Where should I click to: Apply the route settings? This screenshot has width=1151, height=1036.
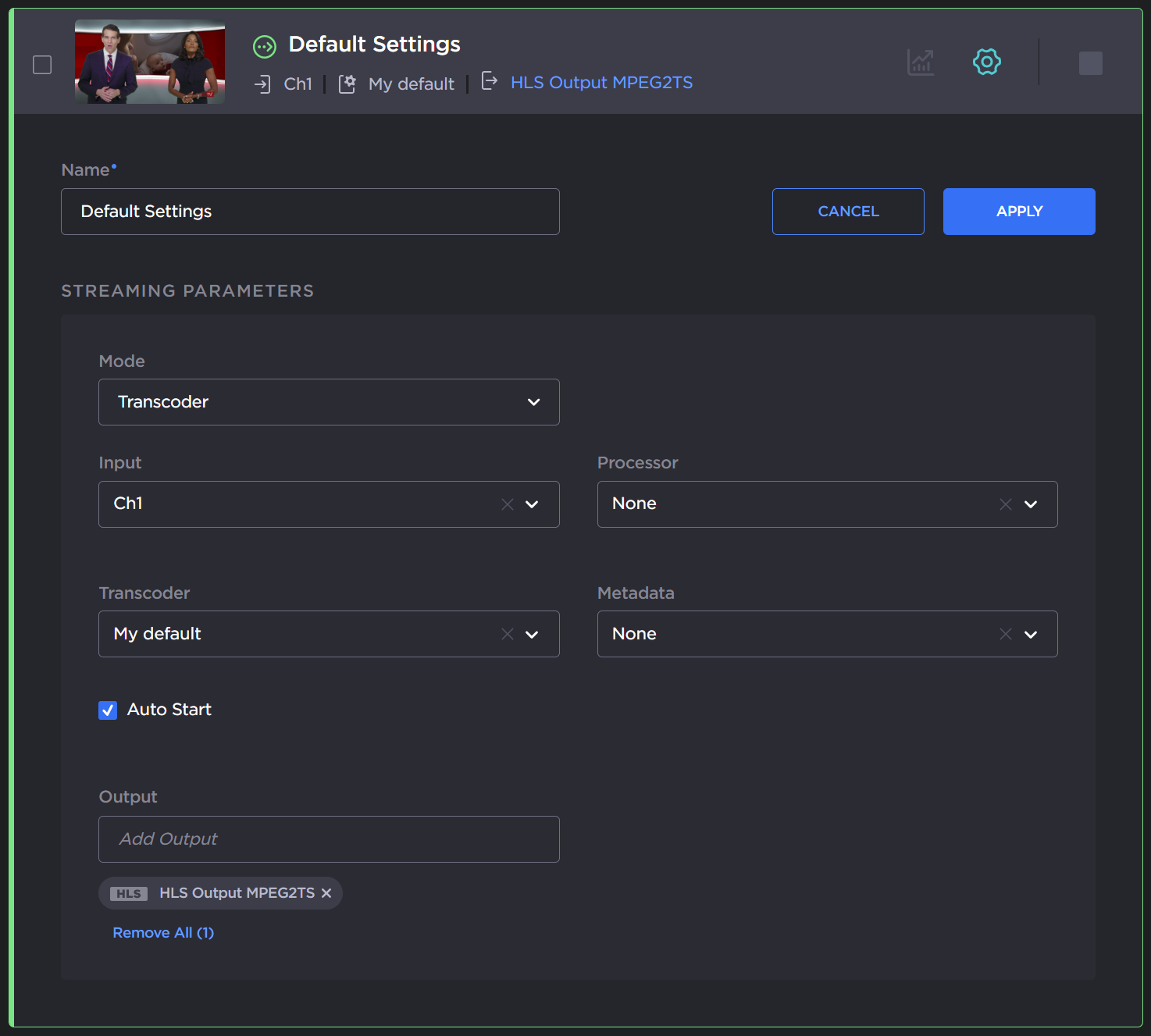pos(1019,212)
